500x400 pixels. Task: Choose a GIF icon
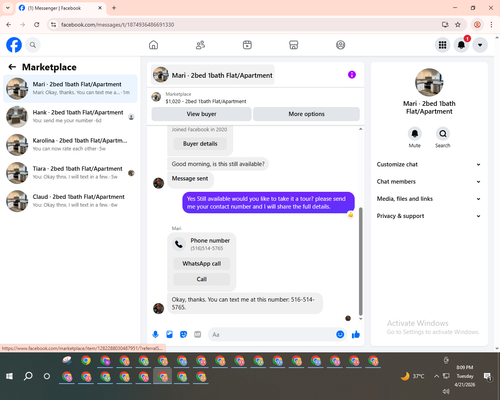click(198, 334)
